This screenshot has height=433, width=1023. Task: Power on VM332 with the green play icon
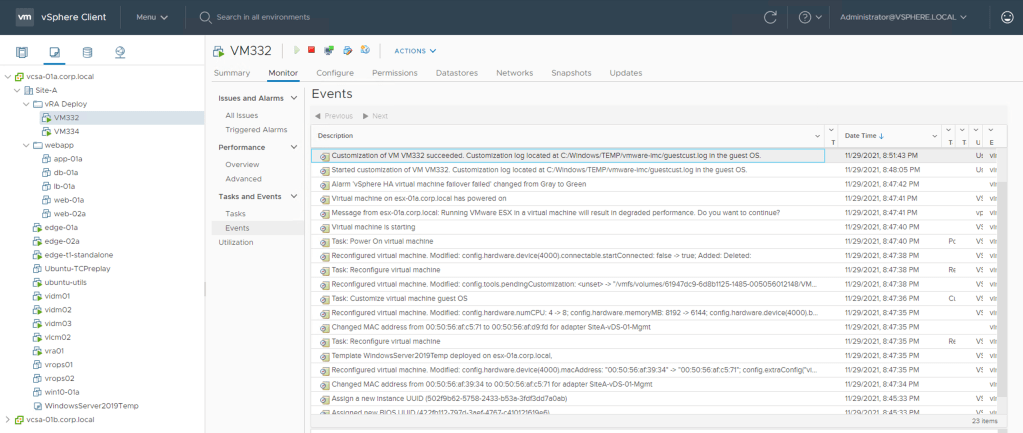[x=296, y=50]
